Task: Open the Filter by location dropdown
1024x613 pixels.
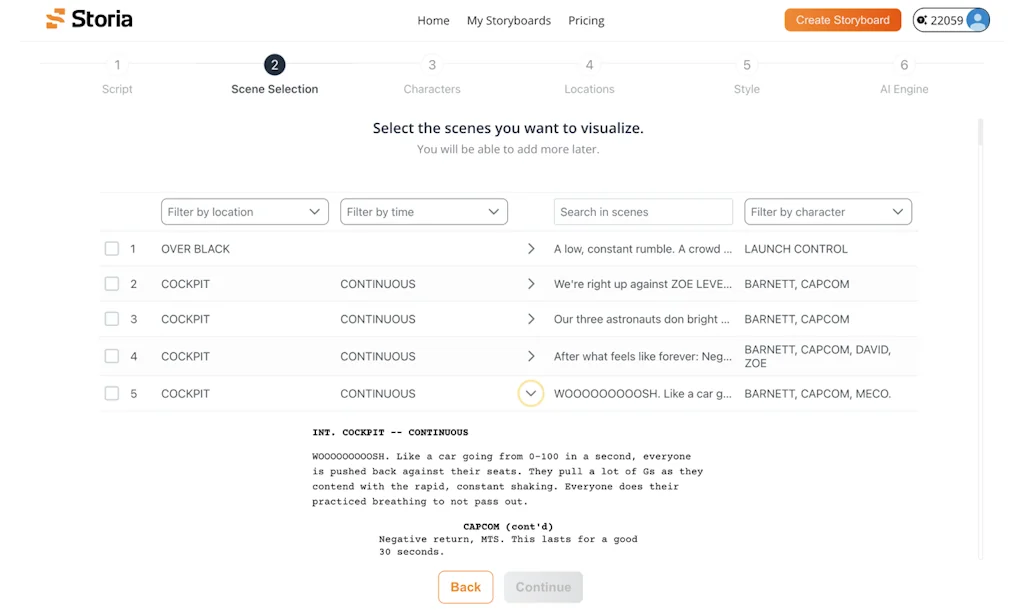Action: click(x=244, y=211)
